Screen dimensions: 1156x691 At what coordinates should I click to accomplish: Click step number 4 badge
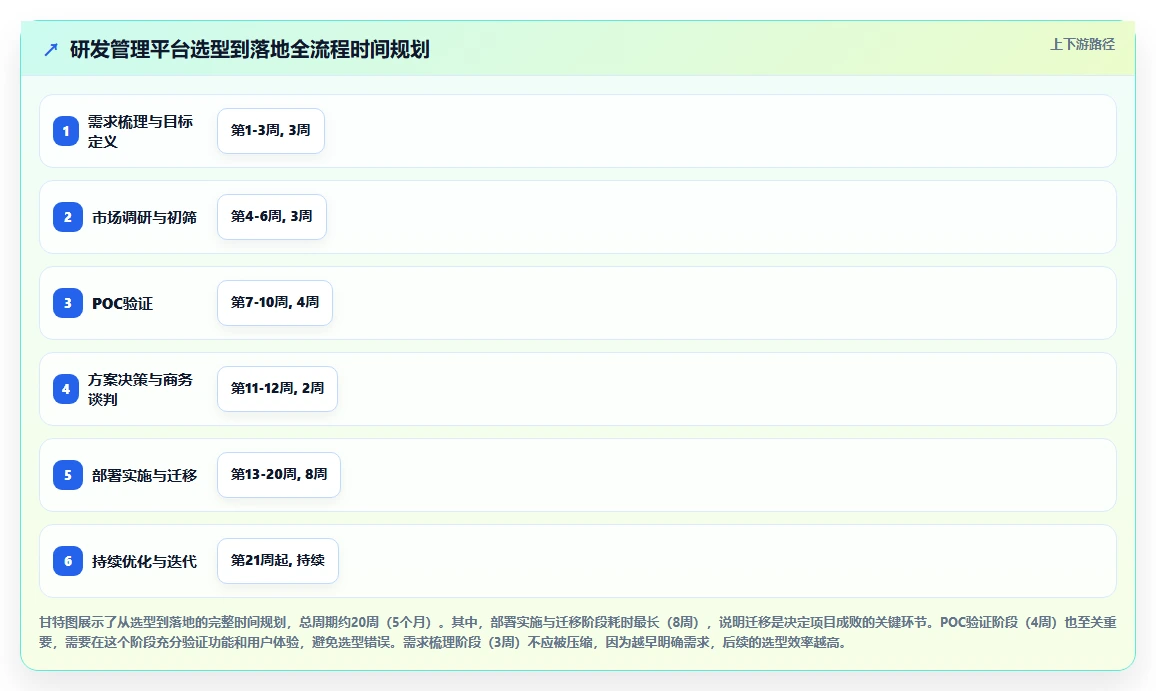click(66, 389)
